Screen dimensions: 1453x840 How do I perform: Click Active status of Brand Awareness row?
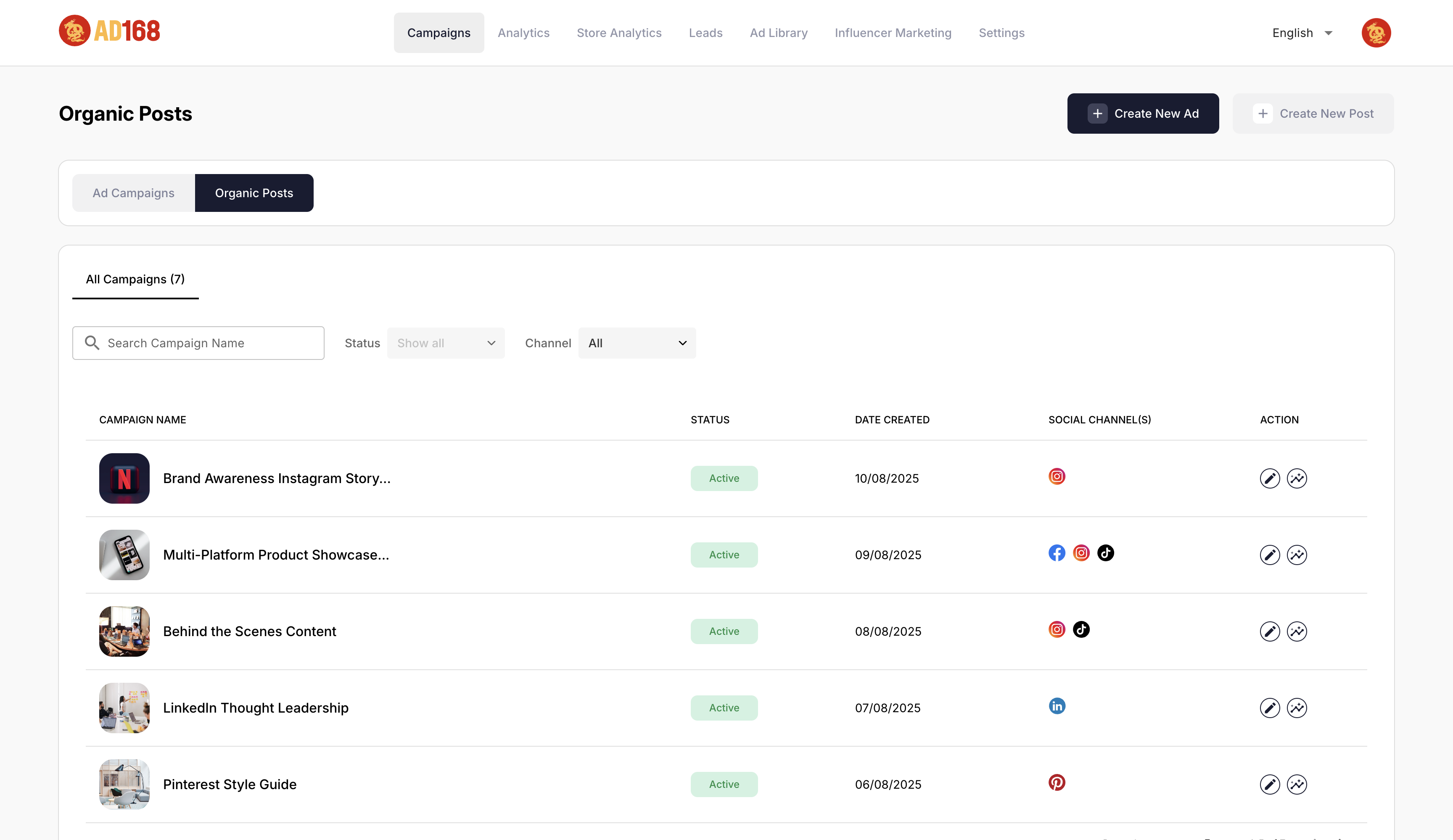point(724,478)
